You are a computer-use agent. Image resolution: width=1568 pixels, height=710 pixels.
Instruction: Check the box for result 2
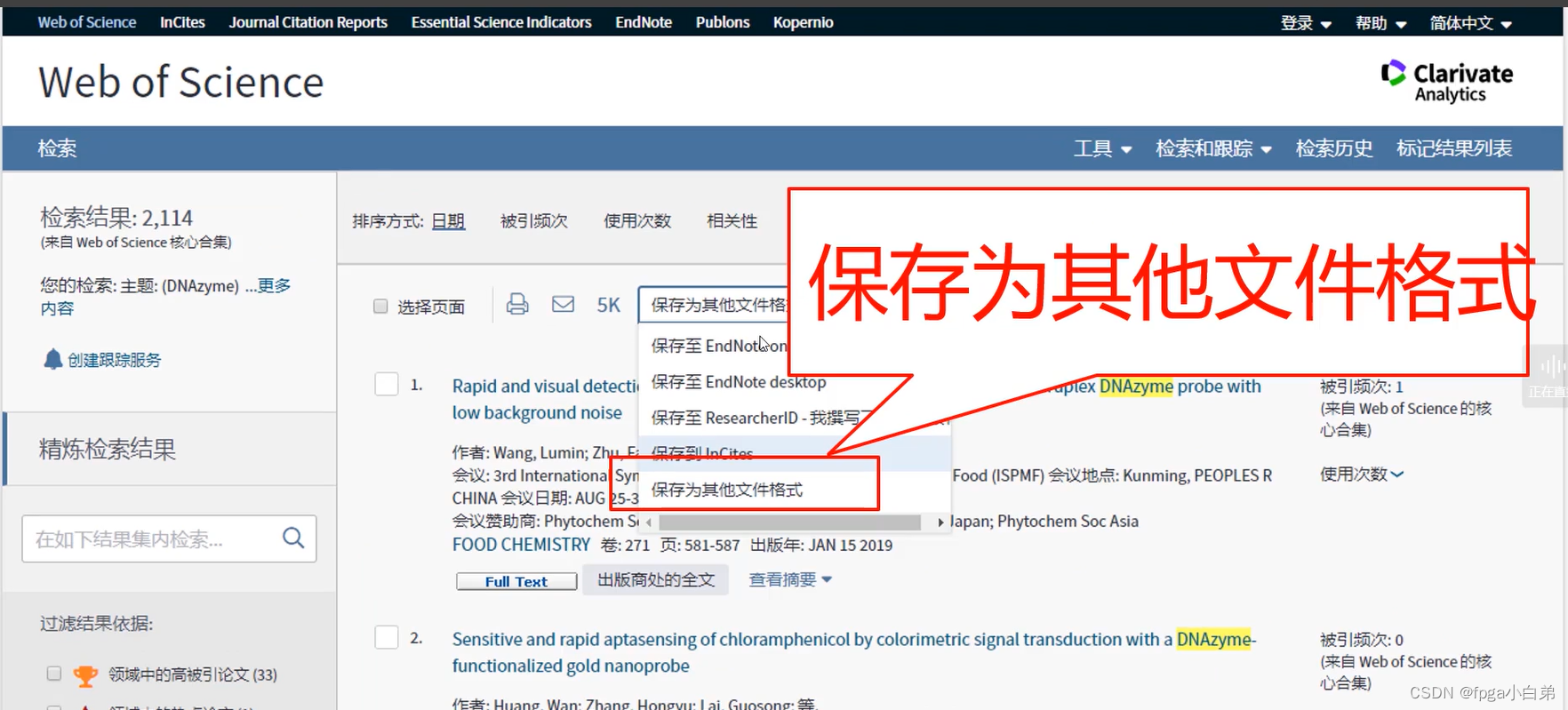[x=387, y=638]
